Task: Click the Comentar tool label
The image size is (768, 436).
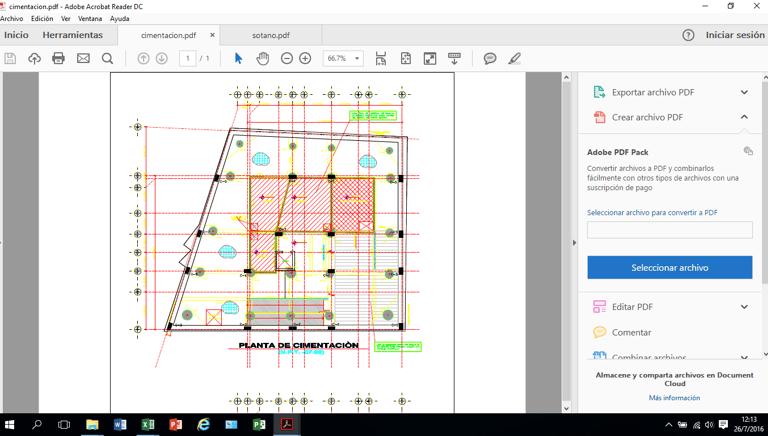Action: click(x=631, y=333)
